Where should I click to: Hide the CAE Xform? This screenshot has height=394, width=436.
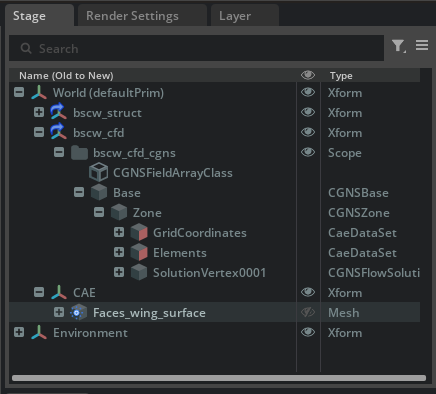pyautogui.click(x=308, y=292)
